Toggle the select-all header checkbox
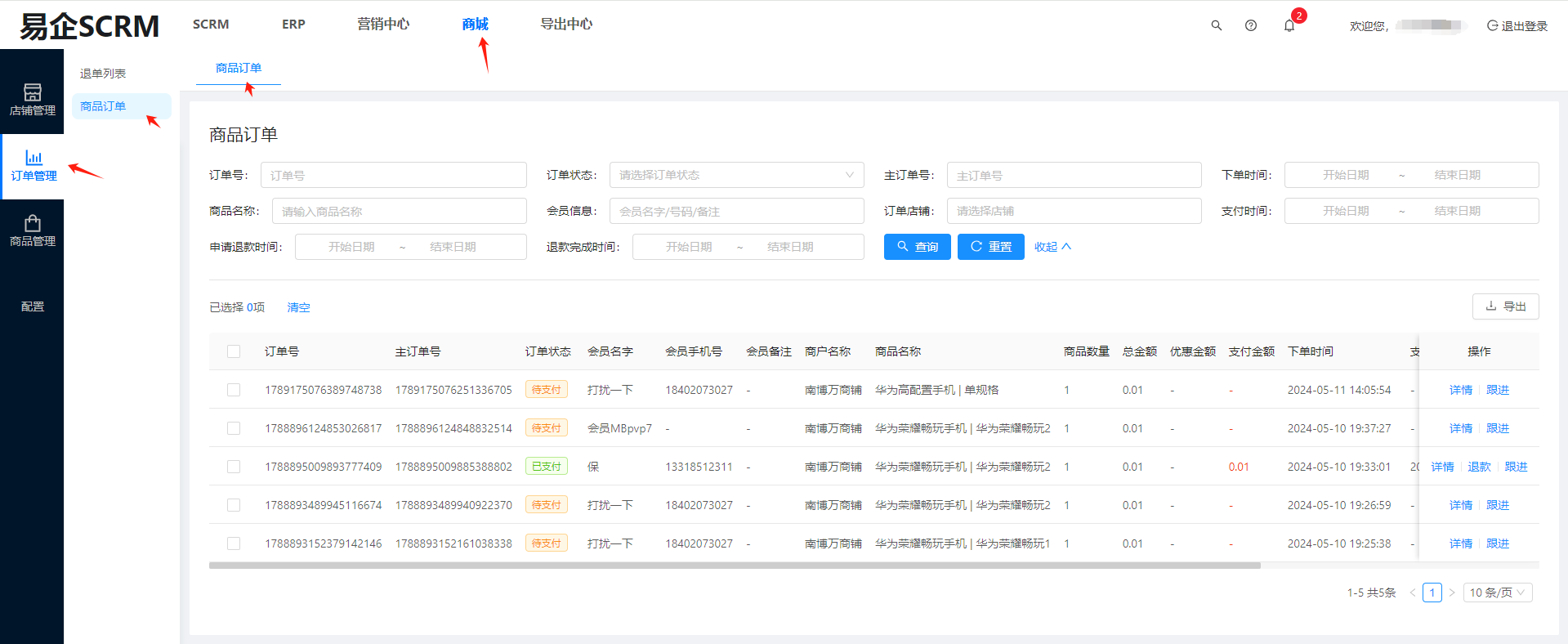Screen dimensions: 1568x644 tap(234, 351)
